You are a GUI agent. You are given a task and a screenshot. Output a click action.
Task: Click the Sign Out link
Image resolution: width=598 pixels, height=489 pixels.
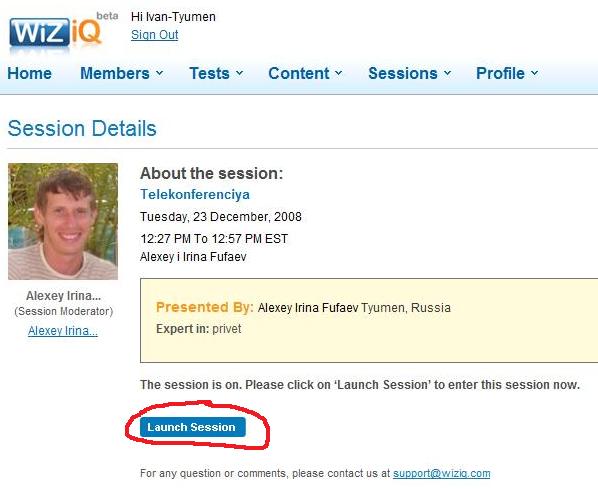click(154, 35)
